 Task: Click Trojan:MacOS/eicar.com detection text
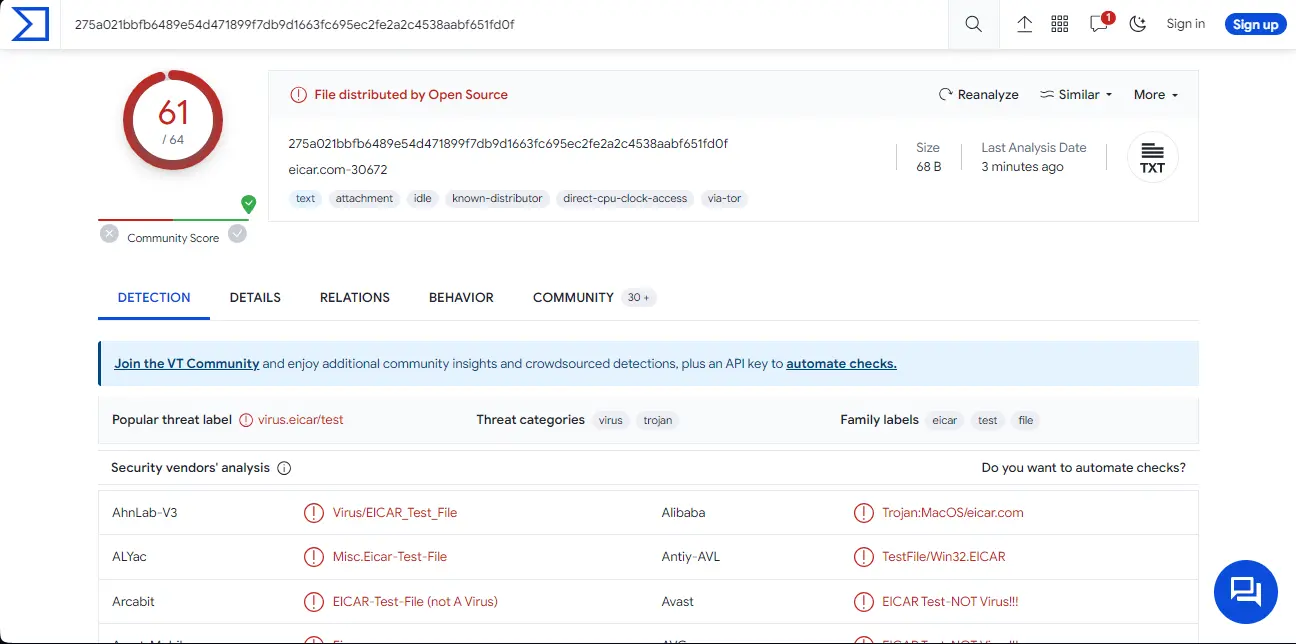click(x=953, y=513)
